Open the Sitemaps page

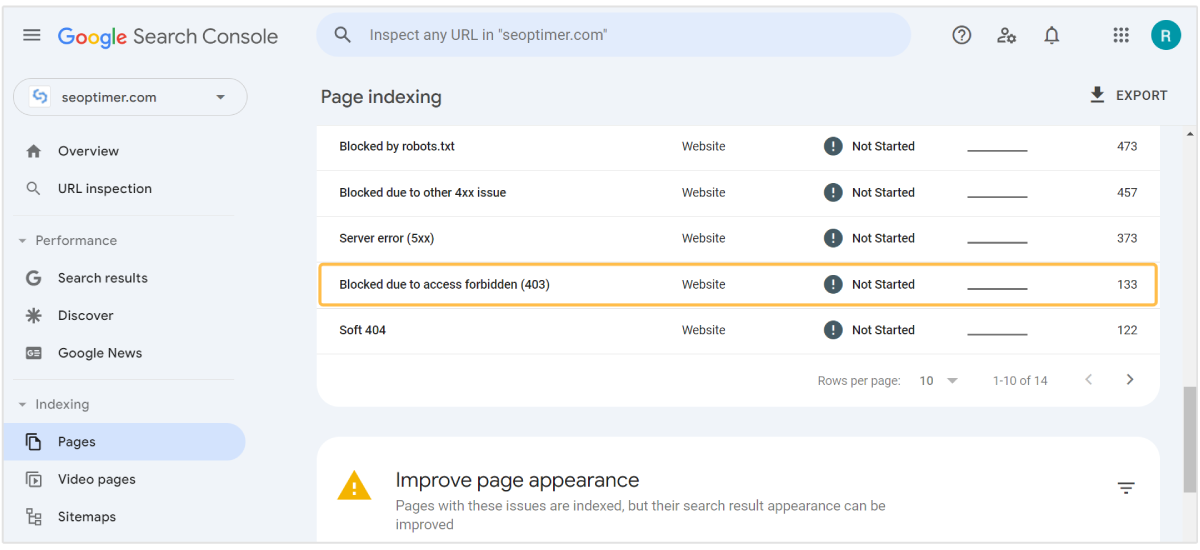86,517
